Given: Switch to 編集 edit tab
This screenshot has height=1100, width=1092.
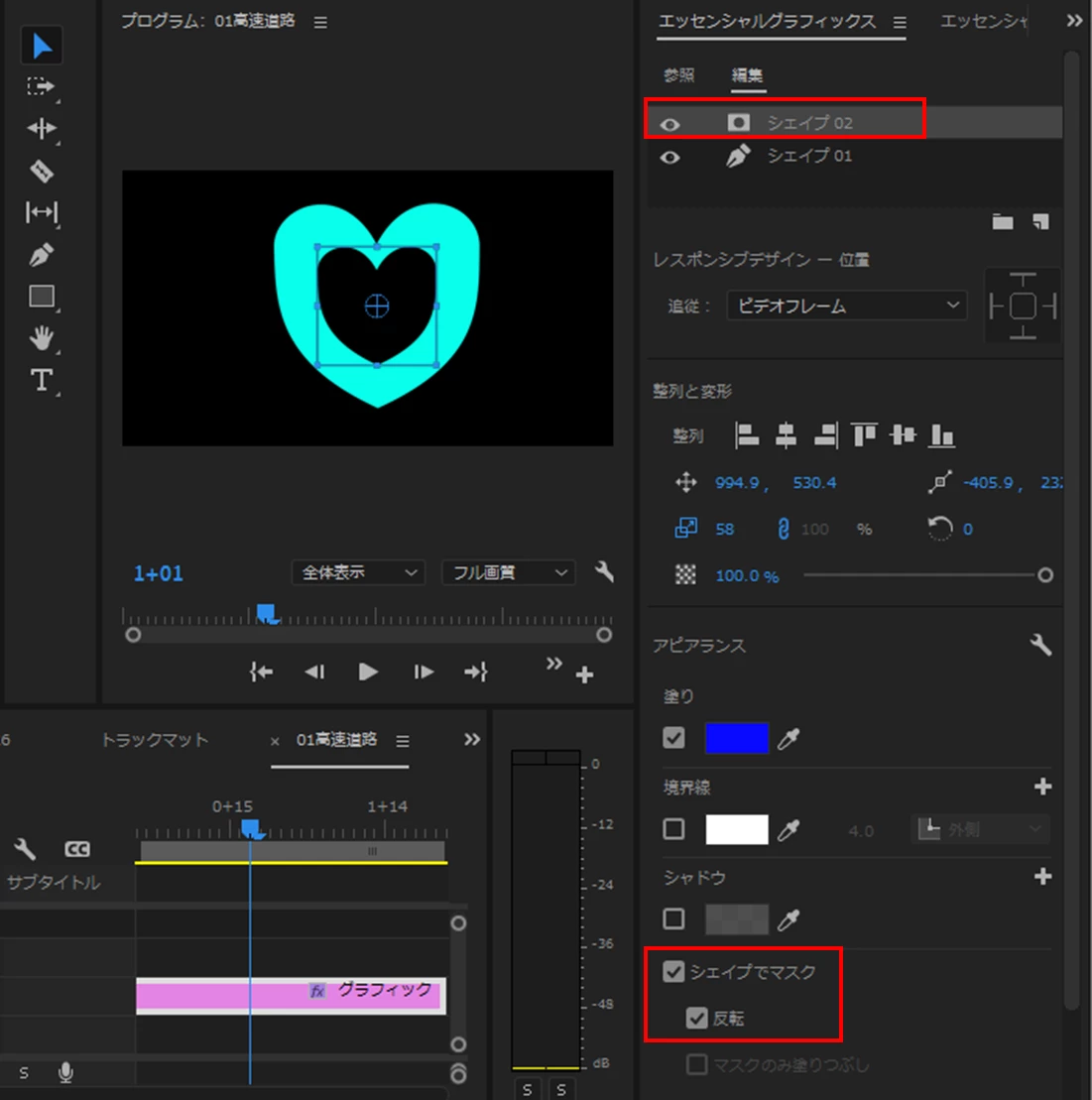Looking at the screenshot, I should pos(747,75).
